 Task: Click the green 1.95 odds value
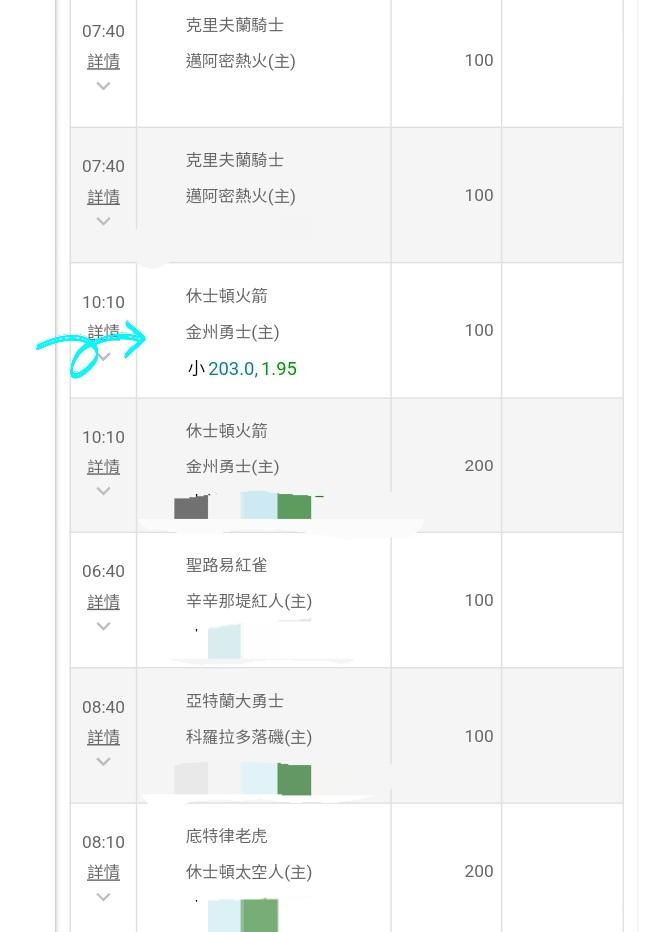point(279,369)
